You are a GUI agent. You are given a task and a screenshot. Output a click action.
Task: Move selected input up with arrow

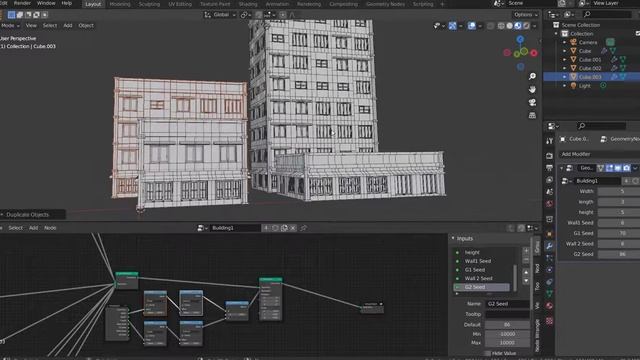tap(526, 272)
